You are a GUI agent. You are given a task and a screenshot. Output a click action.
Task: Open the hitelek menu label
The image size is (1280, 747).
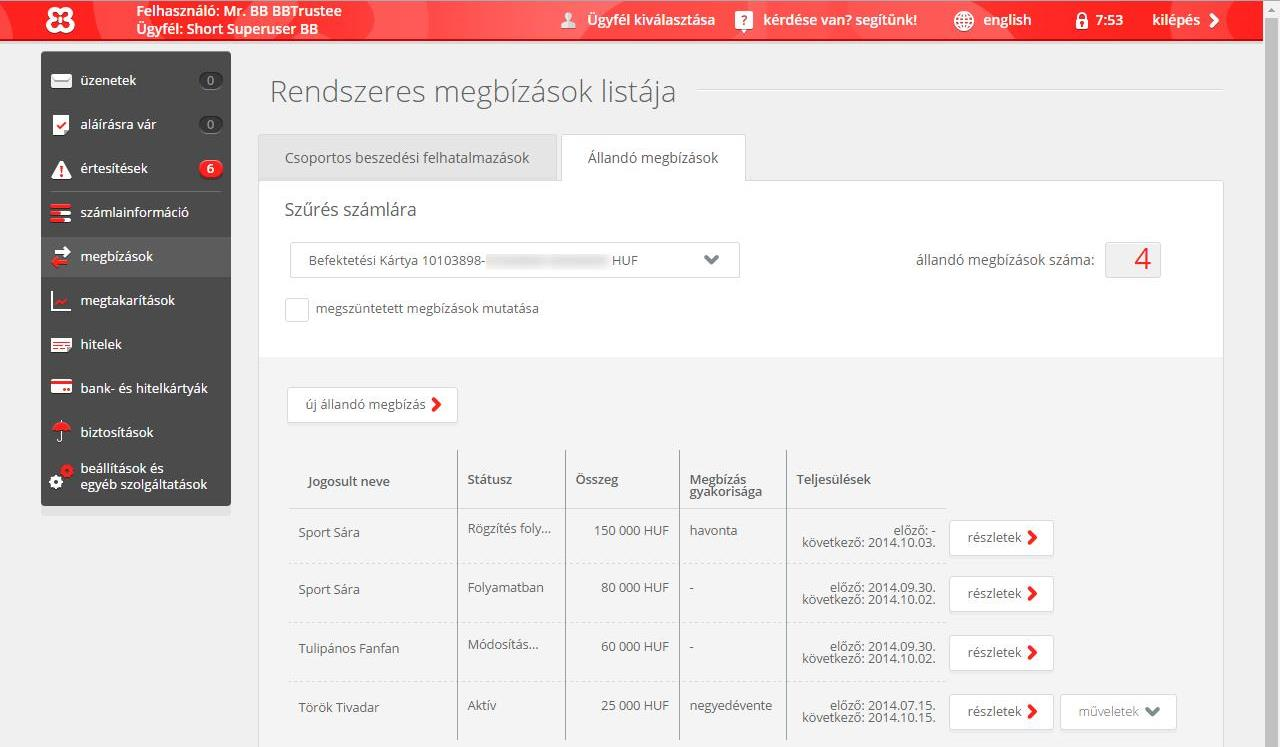click(x=101, y=345)
